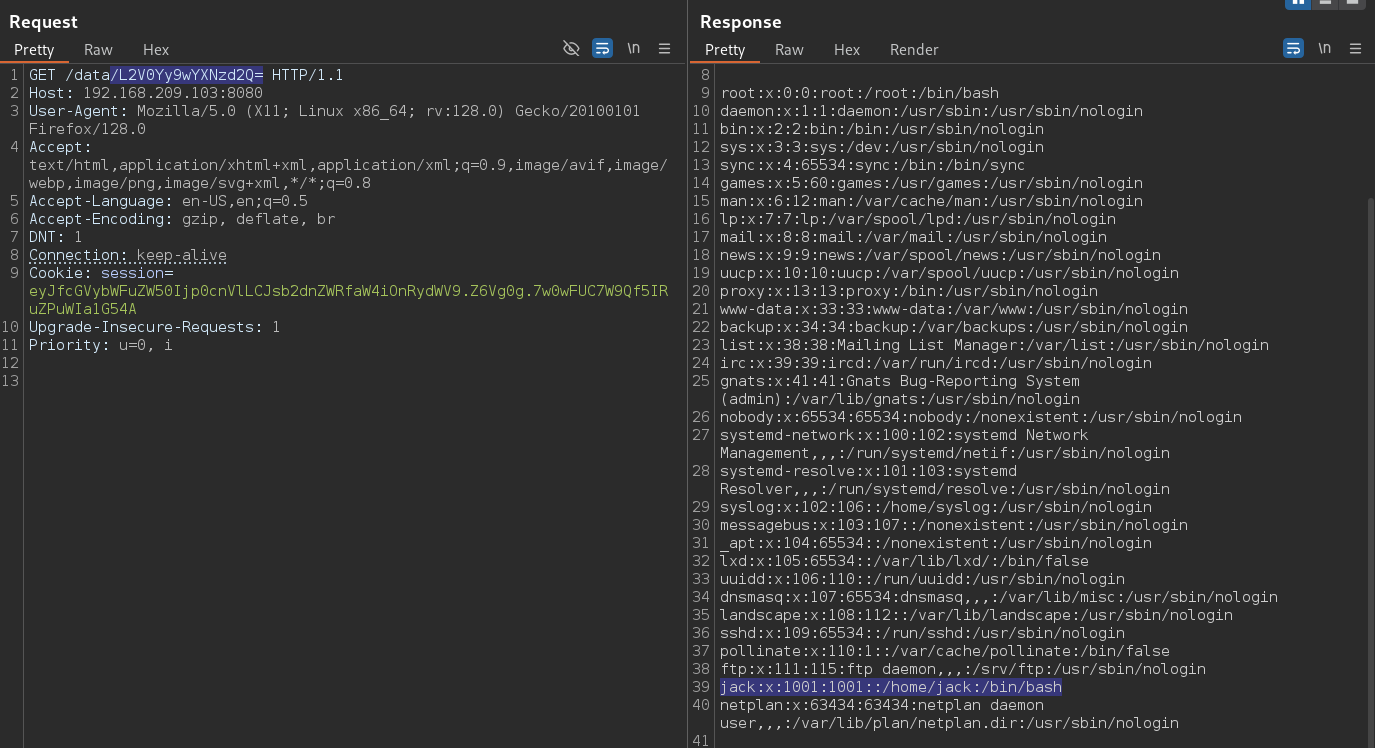The height and width of the screenshot is (748, 1375).
Task: Select the side-by-side layout icon
Action: click(1298, 3)
